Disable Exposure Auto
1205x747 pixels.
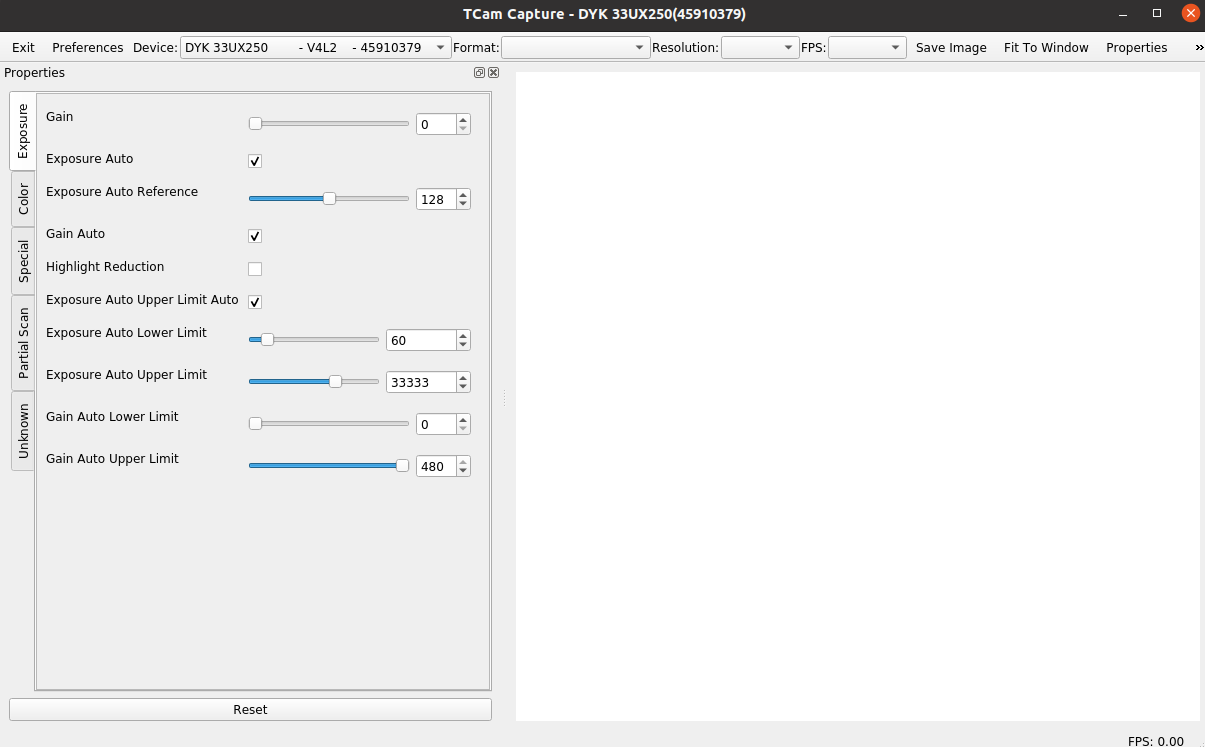[255, 160]
